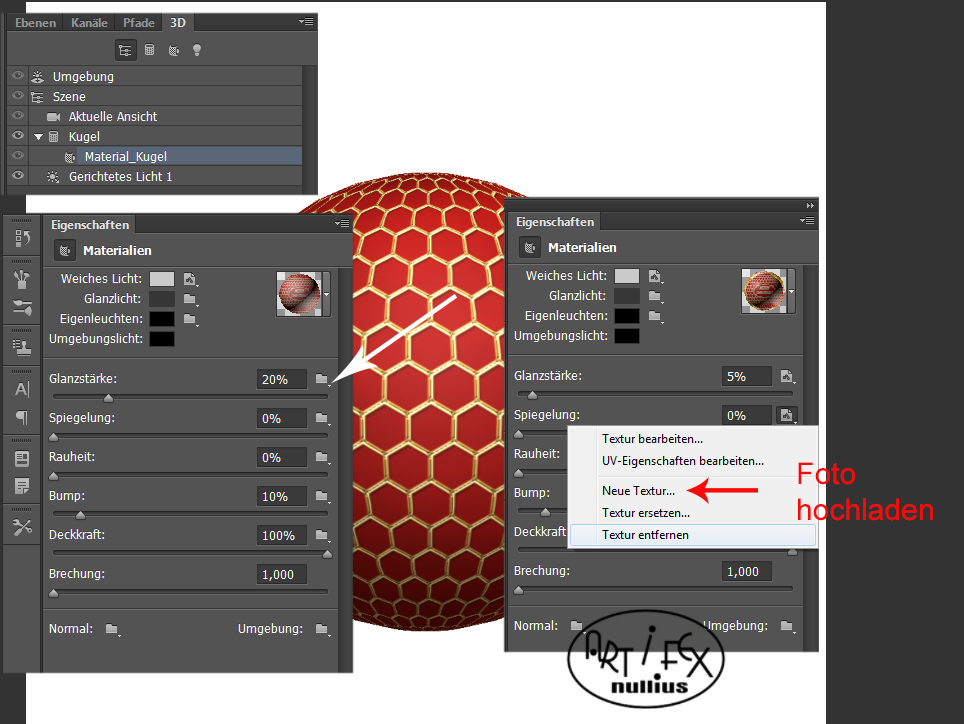
Task: Open the Paragraph panel icon
Action: 22,418
